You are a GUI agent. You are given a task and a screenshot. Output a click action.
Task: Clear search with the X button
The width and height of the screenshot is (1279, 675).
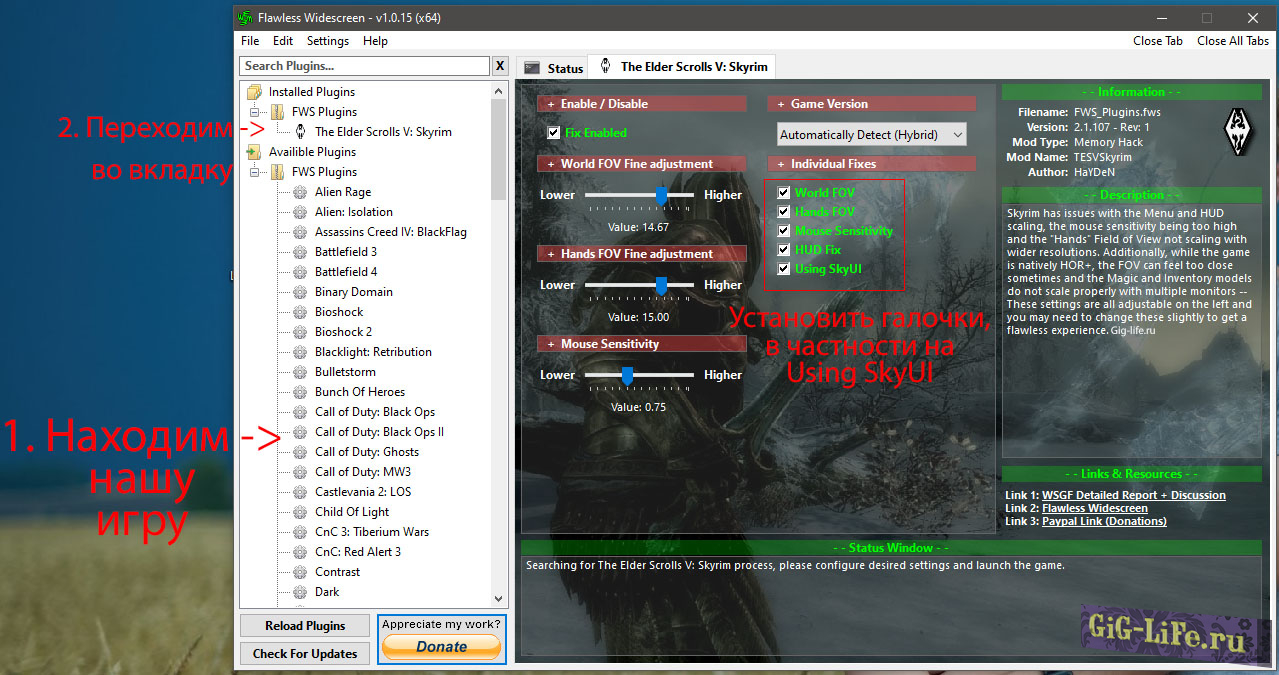(x=500, y=66)
